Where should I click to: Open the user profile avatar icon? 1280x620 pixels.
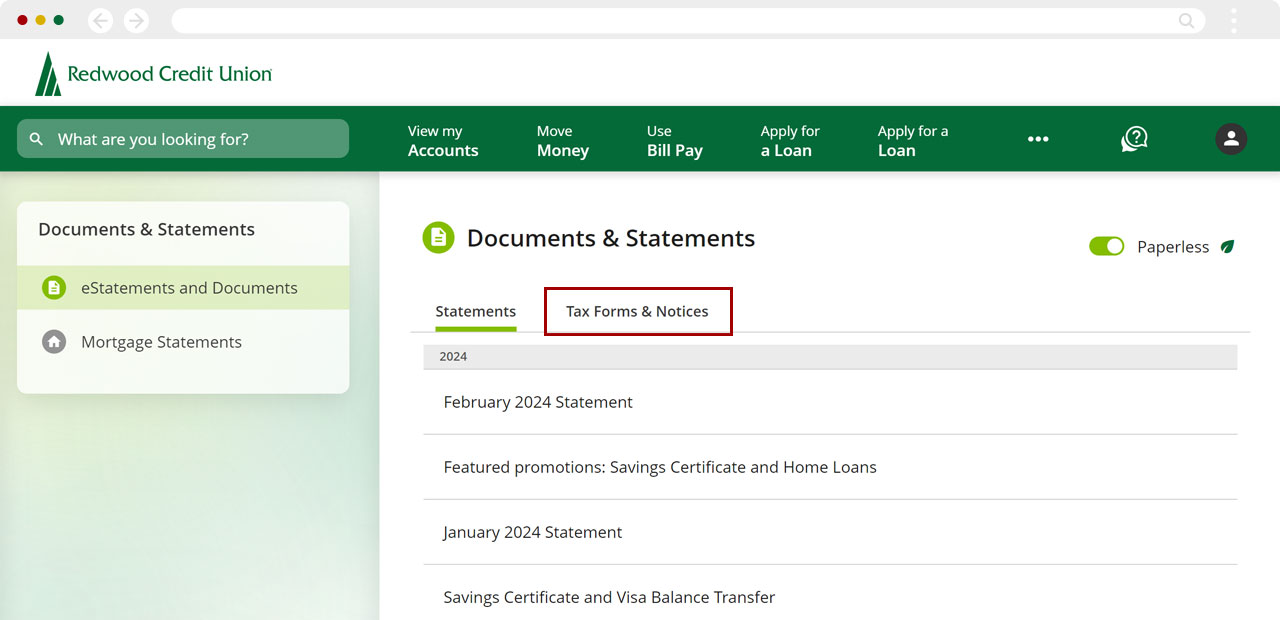point(1231,139)
